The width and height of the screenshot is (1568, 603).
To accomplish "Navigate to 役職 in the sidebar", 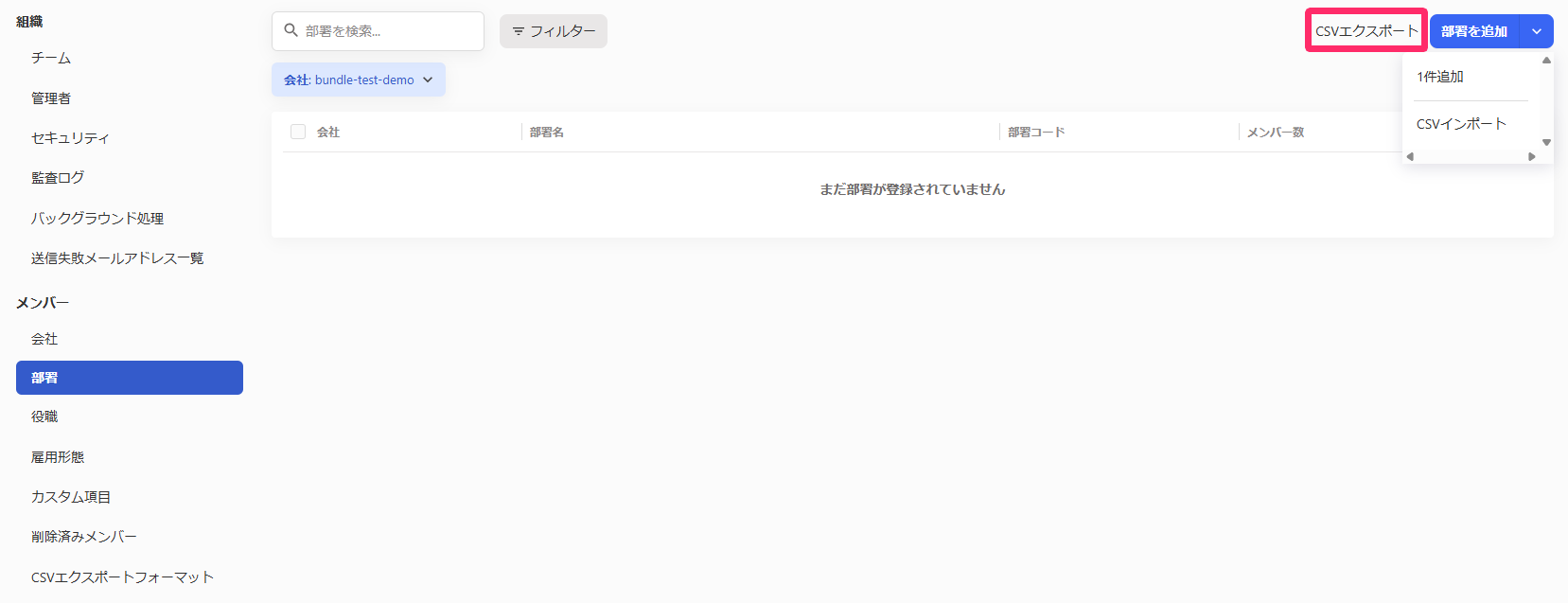I will tap(44, 417).
